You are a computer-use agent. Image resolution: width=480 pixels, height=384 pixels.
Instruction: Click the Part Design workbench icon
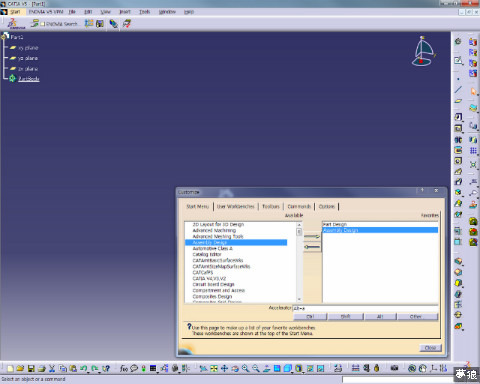coord(458,41)
